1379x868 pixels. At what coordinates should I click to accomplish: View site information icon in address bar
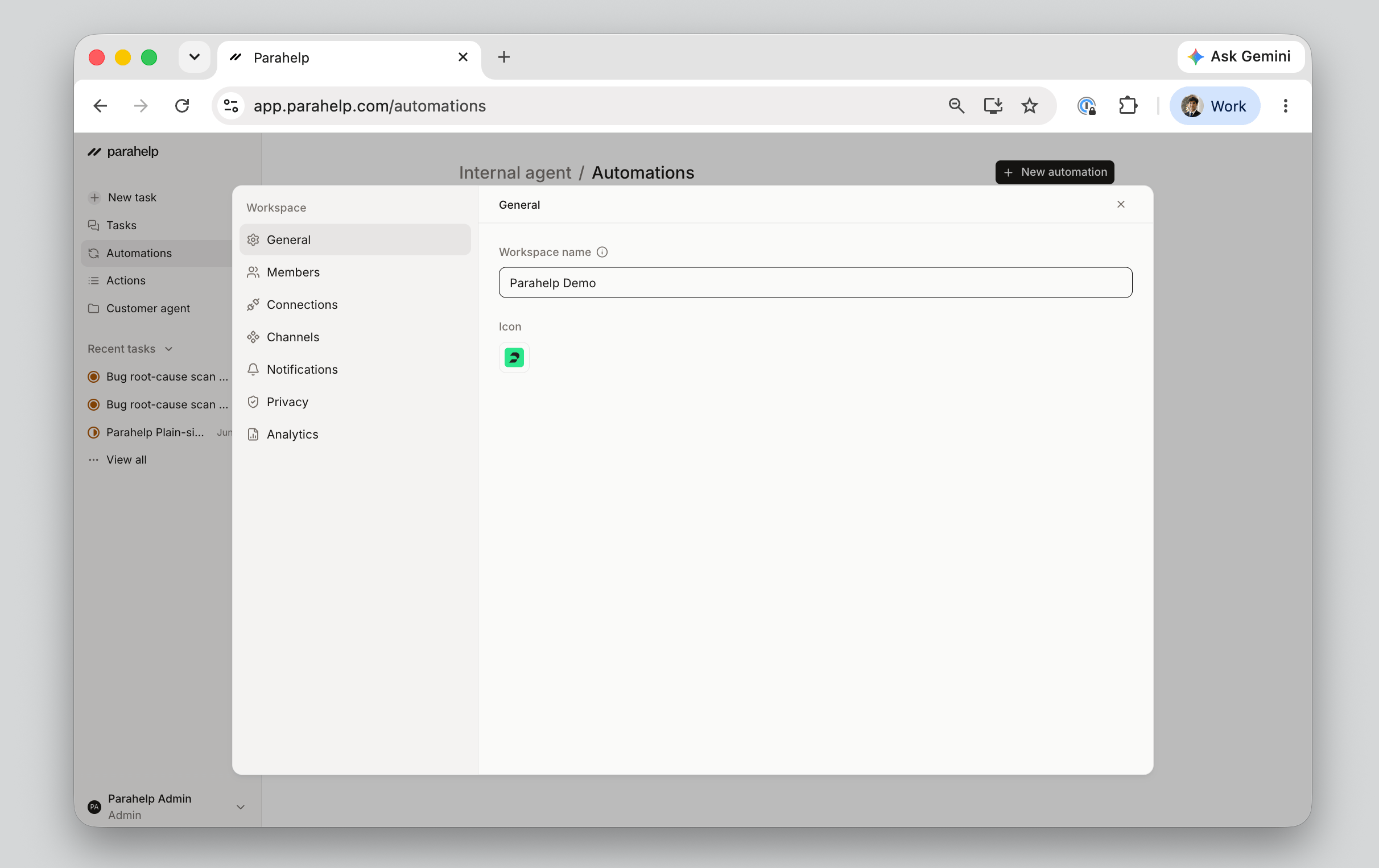click(x=231, y=106)
